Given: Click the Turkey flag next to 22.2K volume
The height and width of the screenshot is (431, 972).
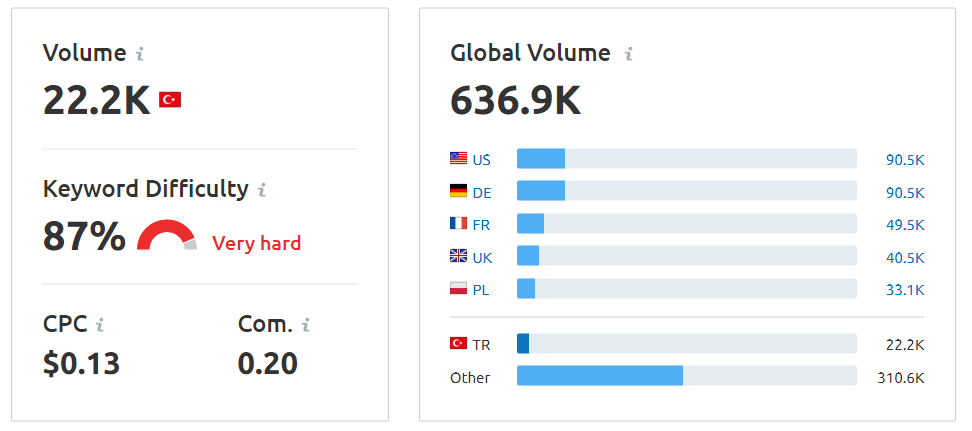Looking at the screenshot, I should point(170,100).
